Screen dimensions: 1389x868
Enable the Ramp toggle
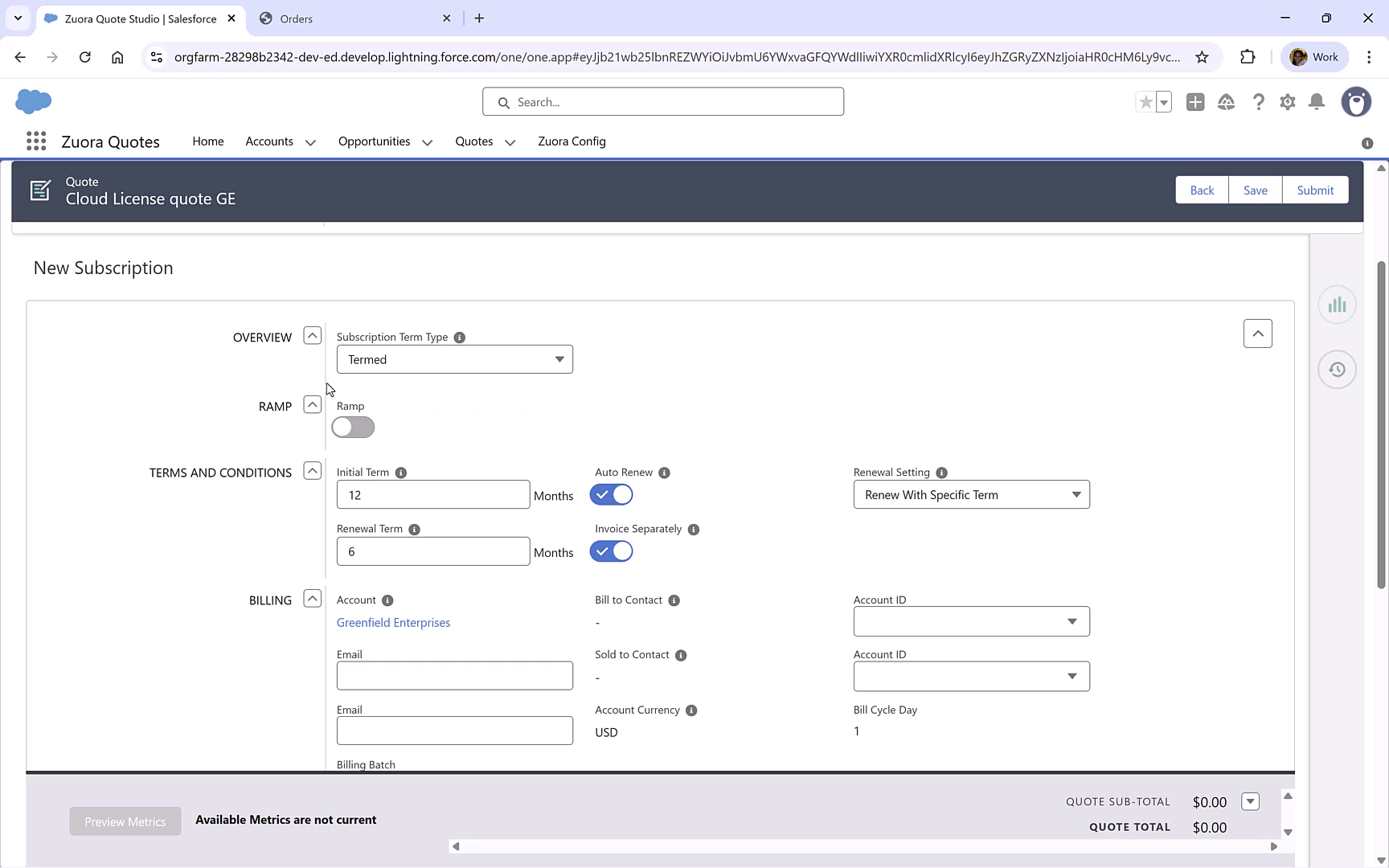(352, 427)
